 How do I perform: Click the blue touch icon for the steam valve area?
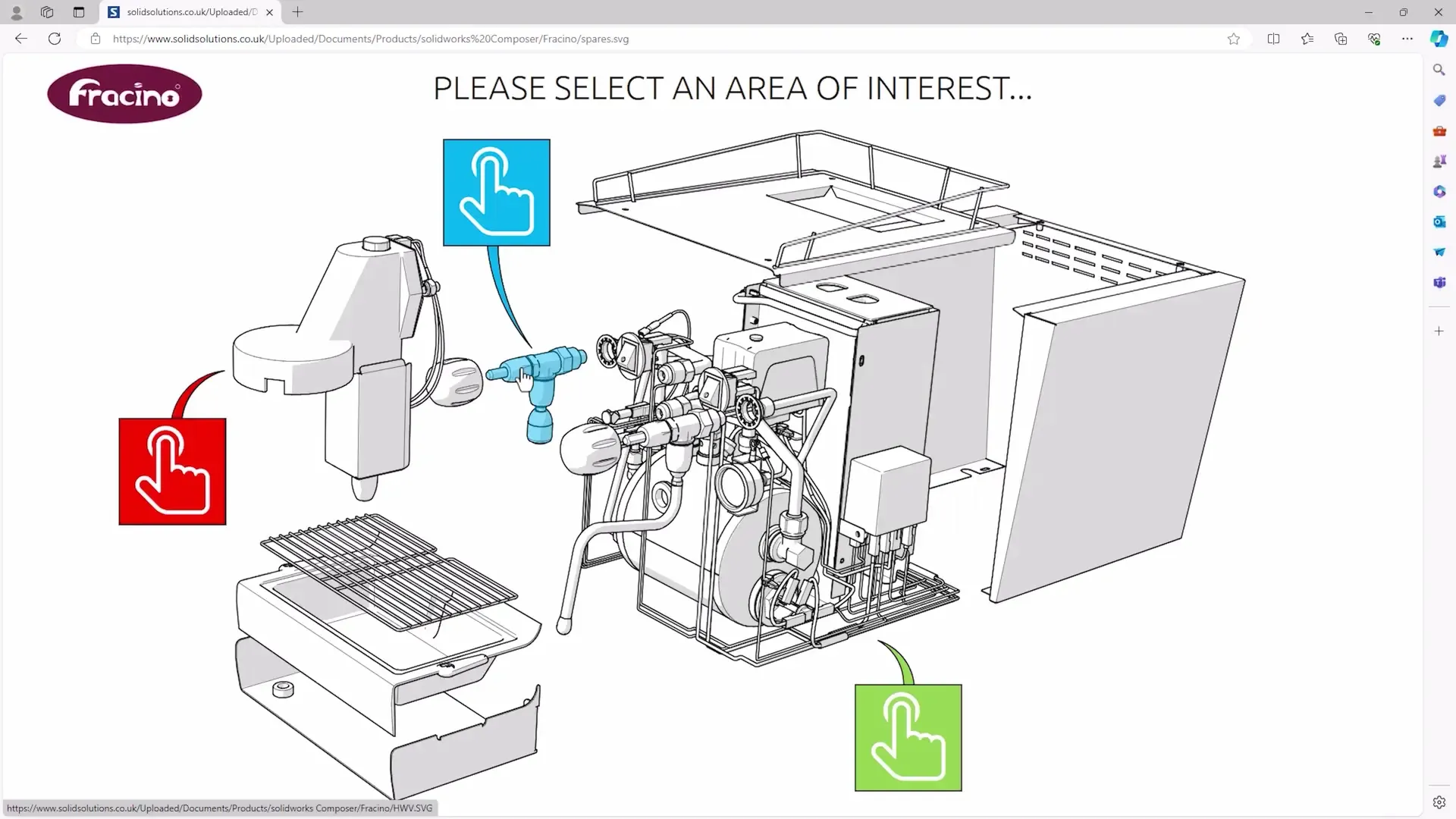(497, 192)
